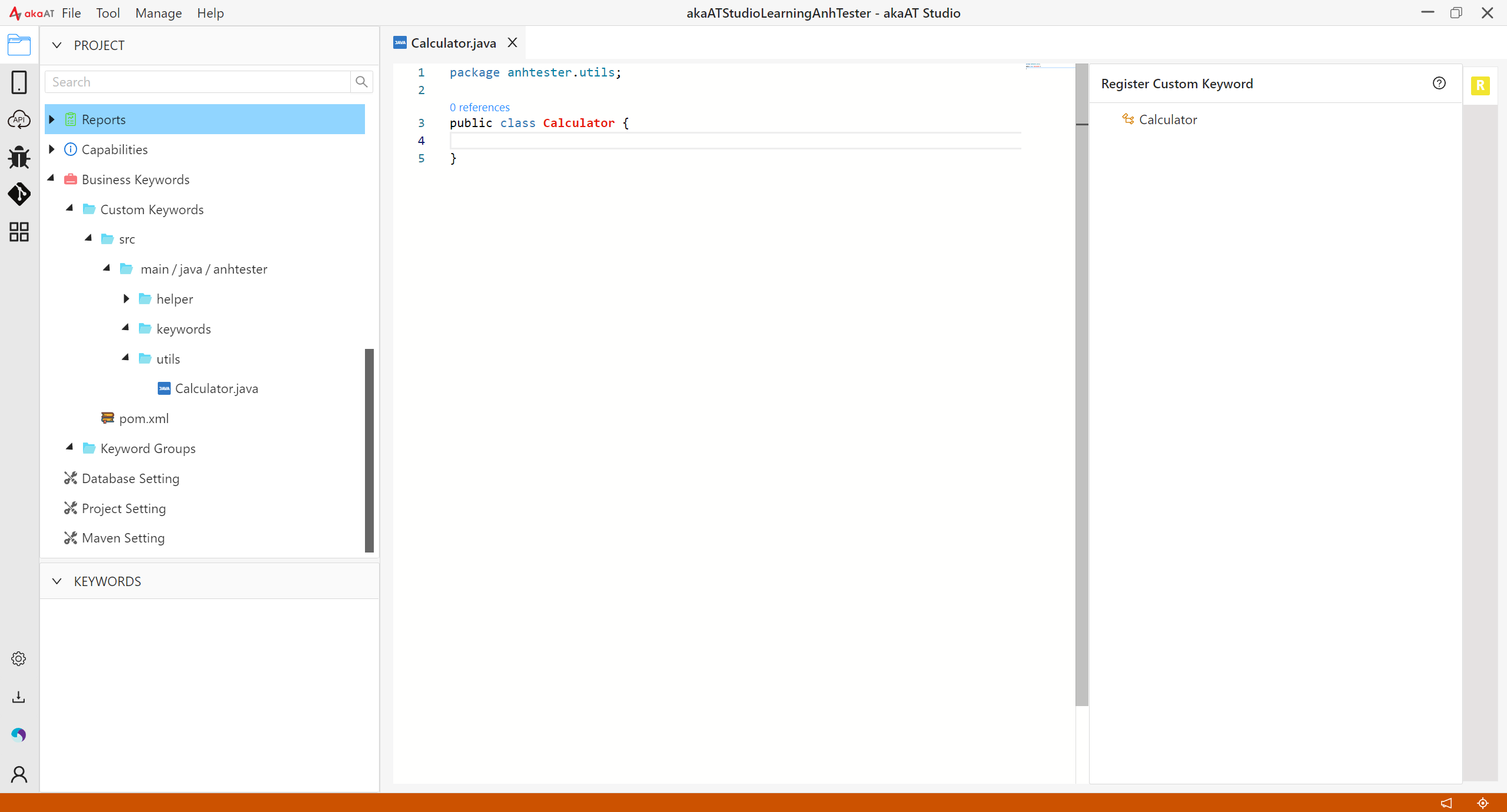
Task: Open the project explorer sidebar icon
Action: point(19,45)
